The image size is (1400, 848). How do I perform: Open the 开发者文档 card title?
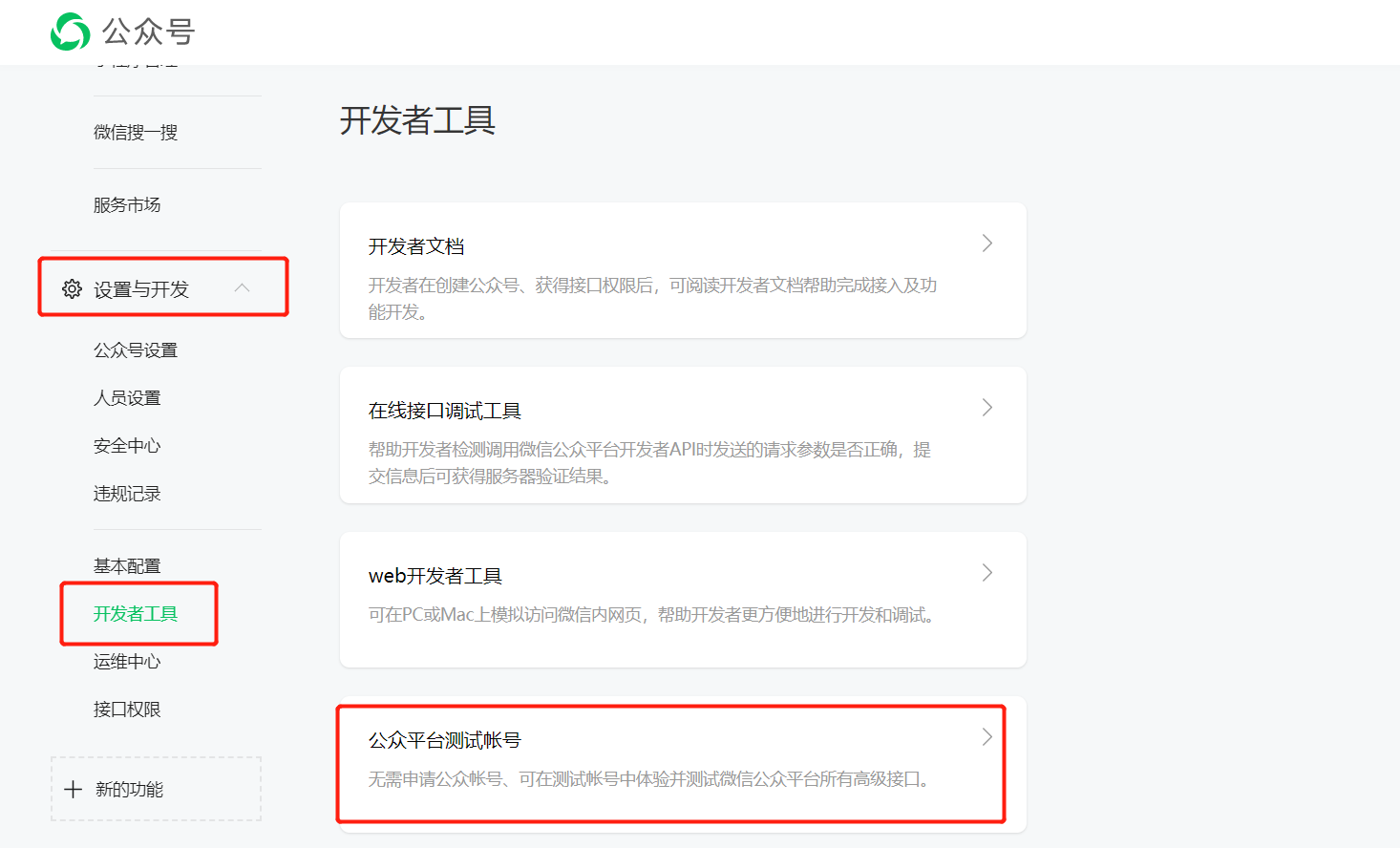point(416,246)
